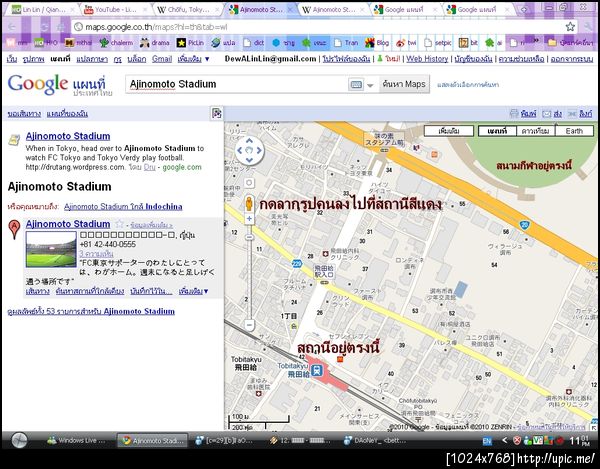Viewport: 600px width, 469px height.
Task: Open a new browser tab
Action: (x=525, y=9)
